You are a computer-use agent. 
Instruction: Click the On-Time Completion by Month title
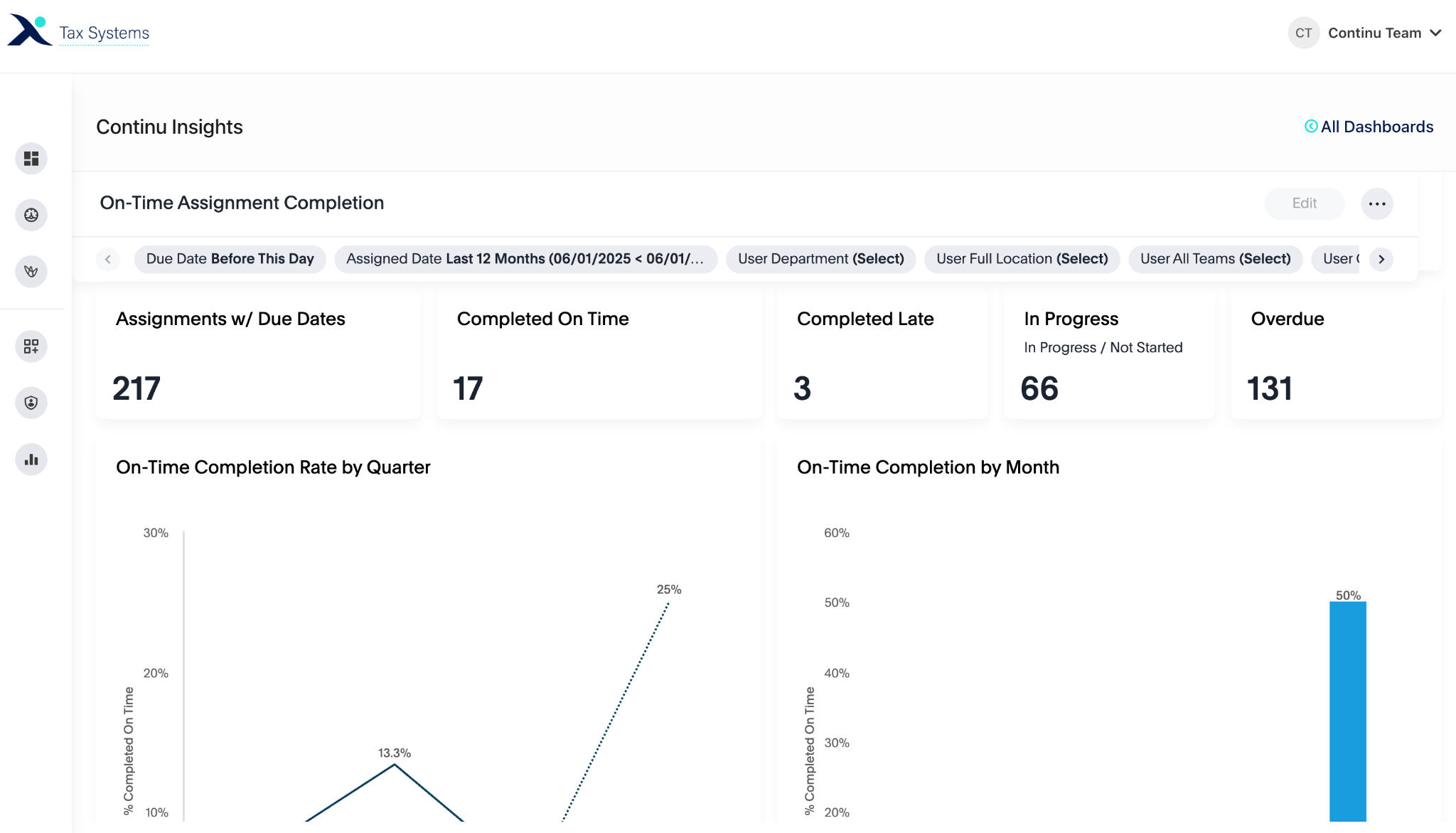point(928,467)
